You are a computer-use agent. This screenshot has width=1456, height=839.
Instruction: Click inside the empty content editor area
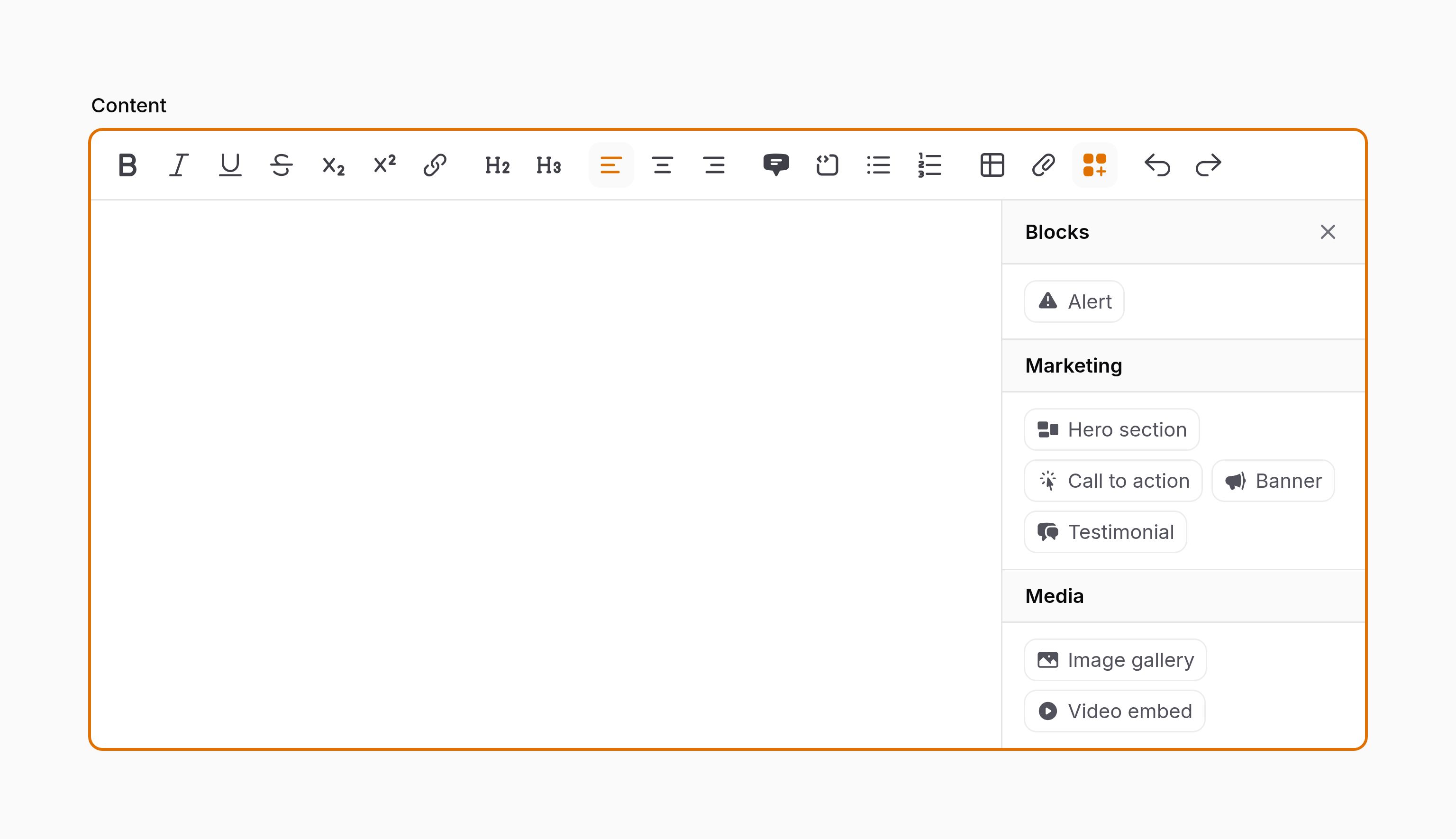coord(546,474)
